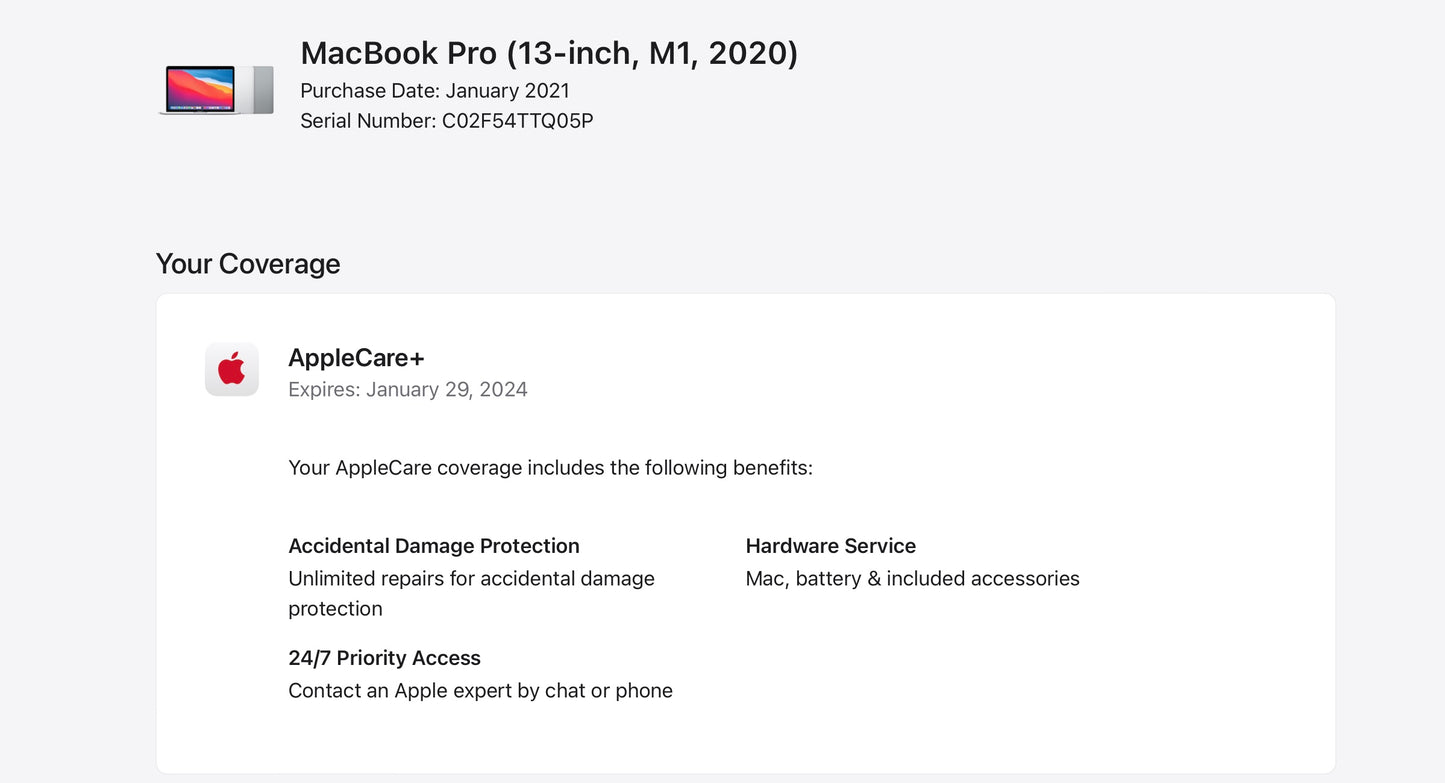Click the 'Hardware Service' benefit heading

coord(830,546)
